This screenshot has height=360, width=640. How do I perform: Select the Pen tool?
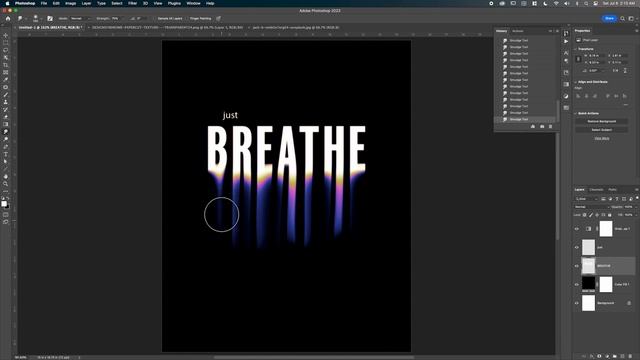(x=6, y=147)
